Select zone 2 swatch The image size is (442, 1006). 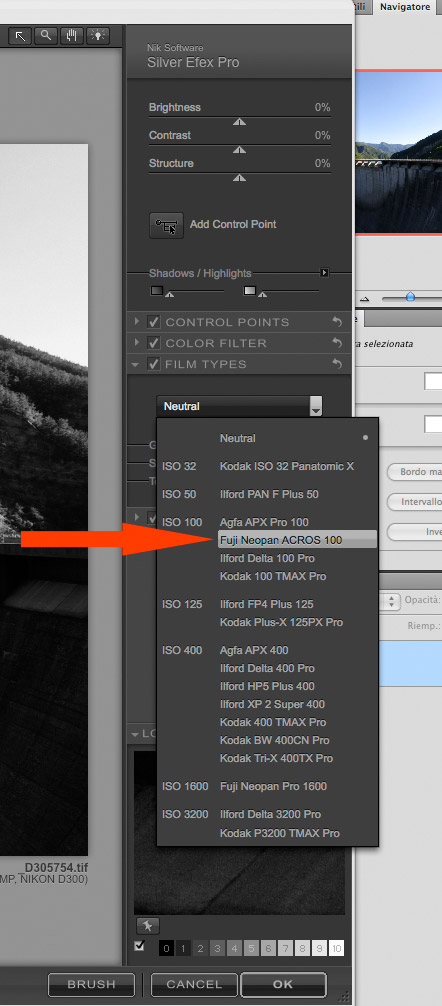tap(201, 948)
